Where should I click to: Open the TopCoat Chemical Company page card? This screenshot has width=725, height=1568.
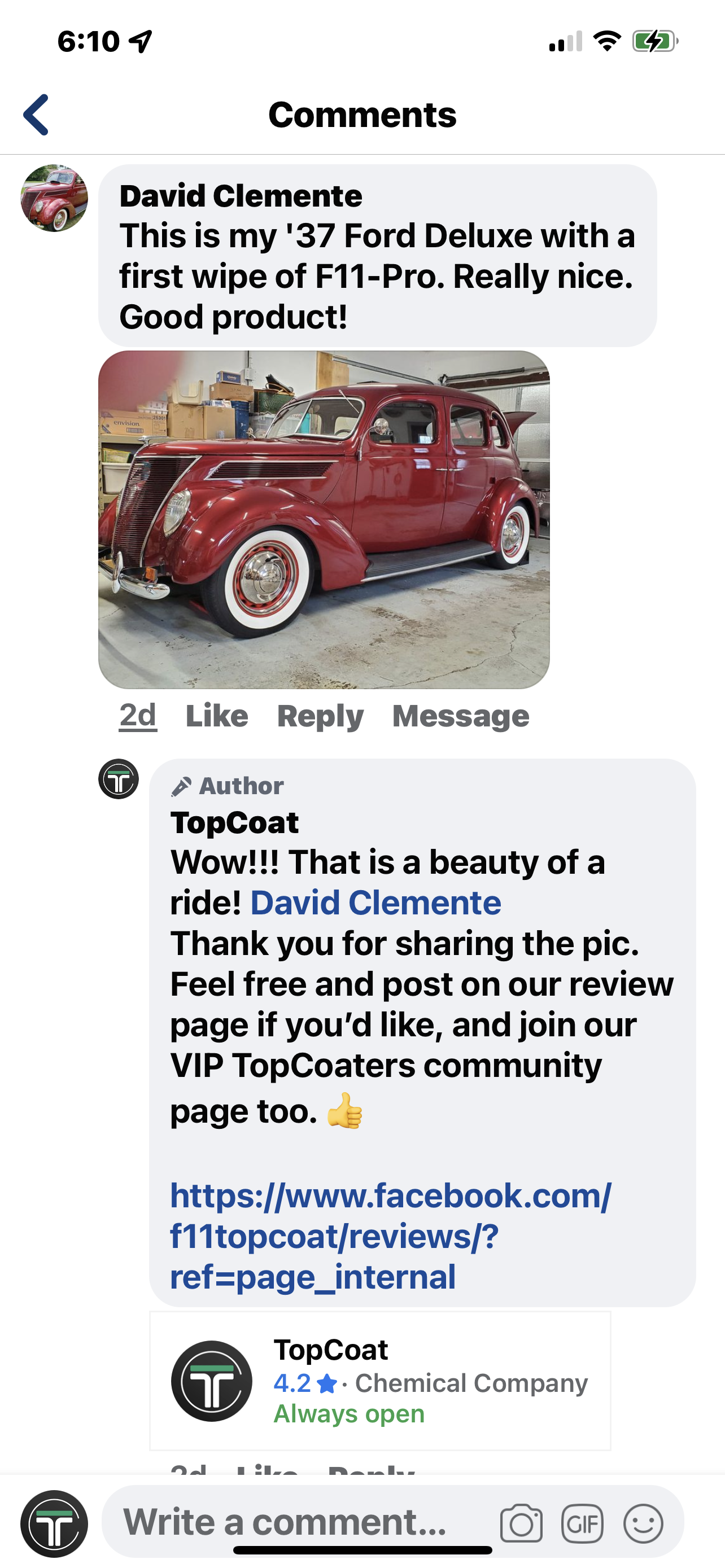381,1381
